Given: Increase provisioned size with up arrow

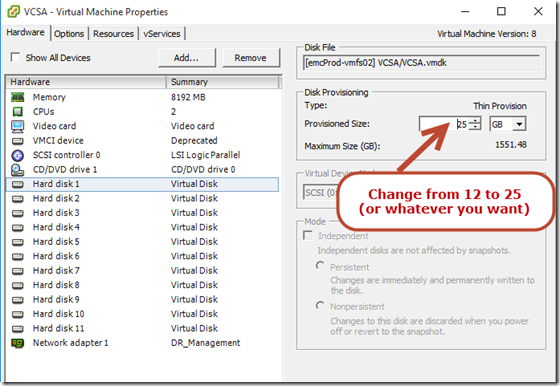Looking at the screenshot, I should (x=475, y=121).
